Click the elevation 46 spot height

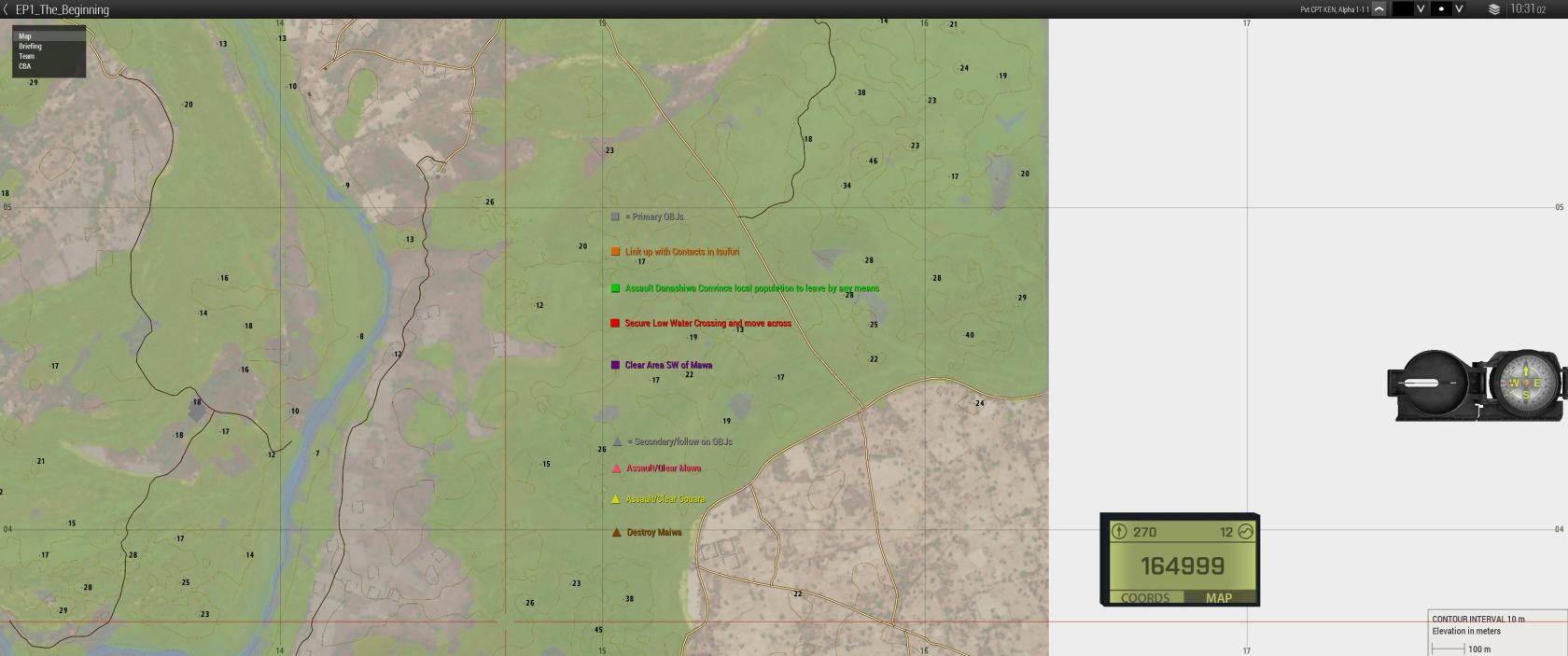(x=873, y=161)
